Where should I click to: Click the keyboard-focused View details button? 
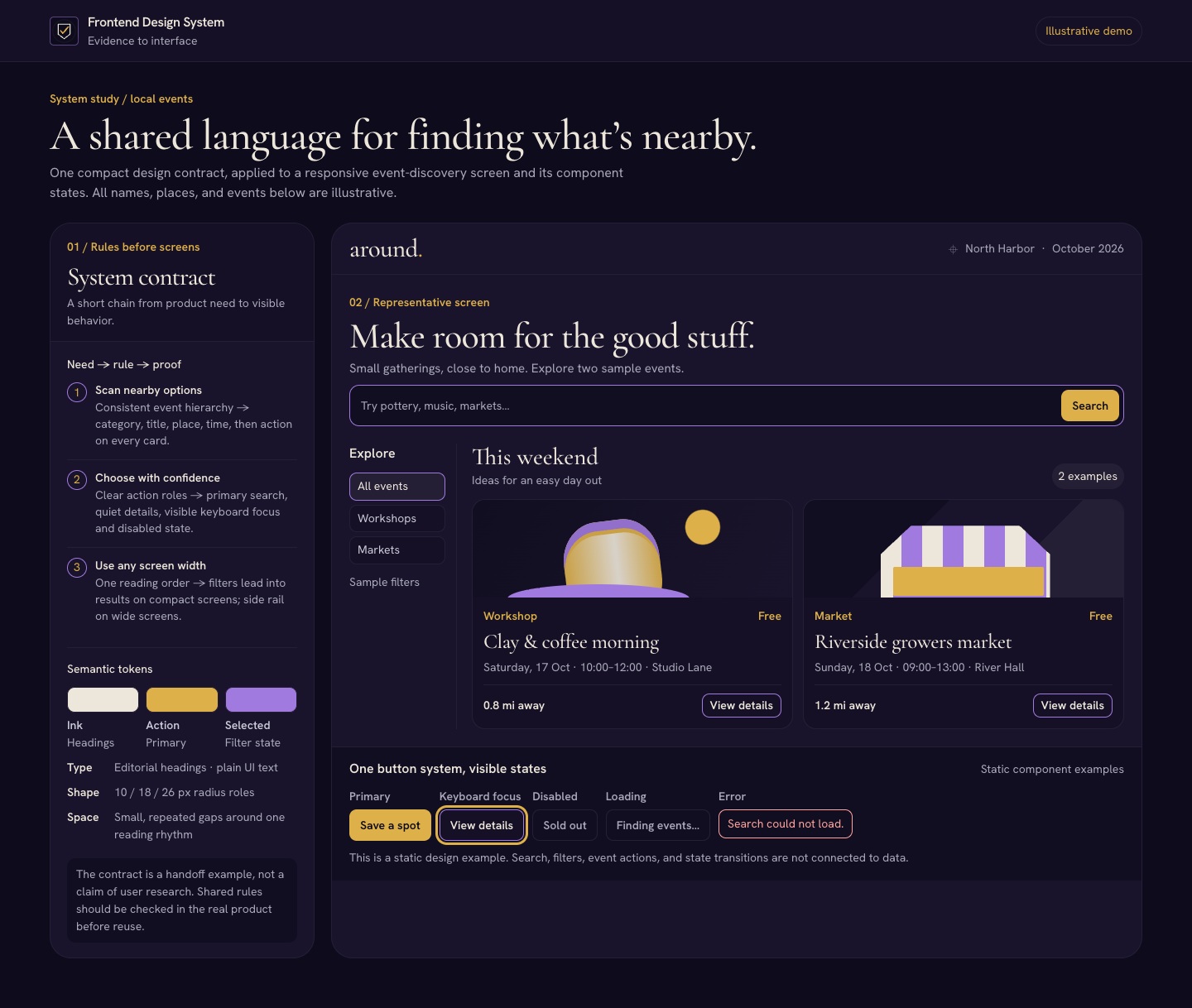(x=482, y=825)
